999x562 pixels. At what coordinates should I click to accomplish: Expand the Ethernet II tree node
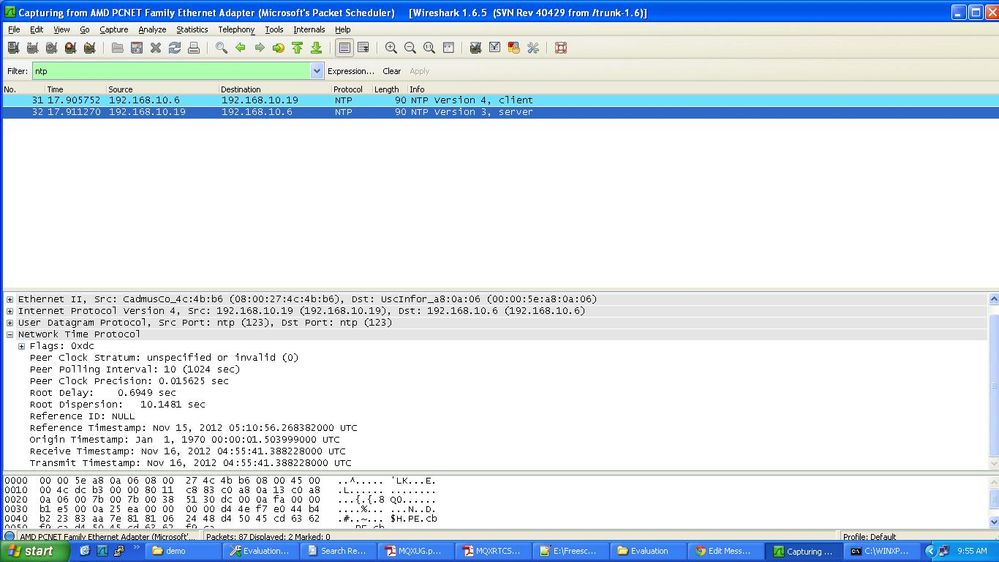click(x=10, y=299)
